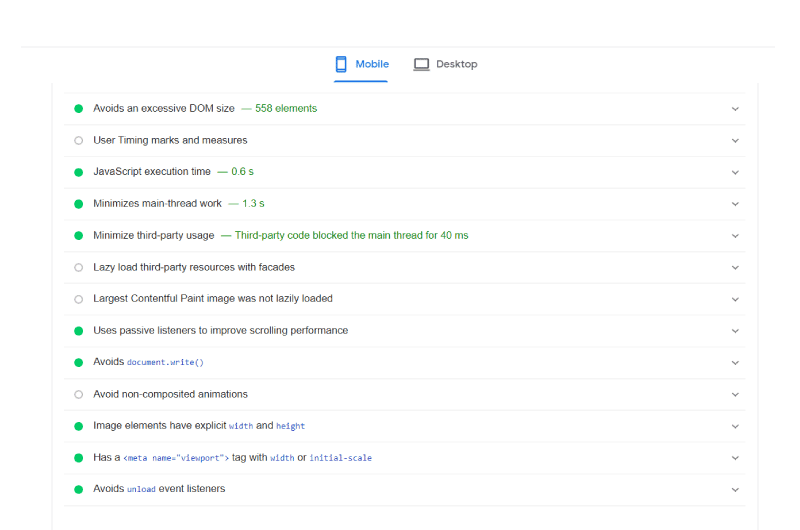Image resolution: width=800 pixels, height=530 pixels.
Task: Expand 'Avoids unload event listeners' chevron
Action: click(735, 490)
